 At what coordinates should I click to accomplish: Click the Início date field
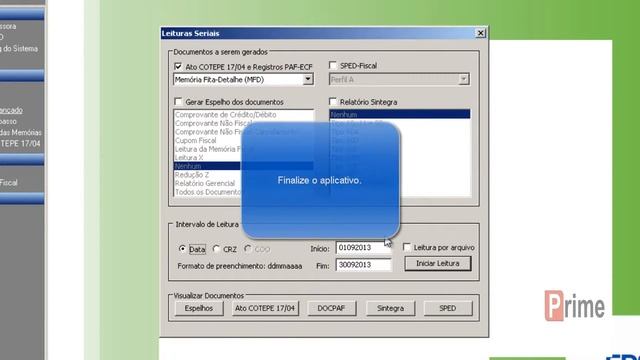(363, 248)
